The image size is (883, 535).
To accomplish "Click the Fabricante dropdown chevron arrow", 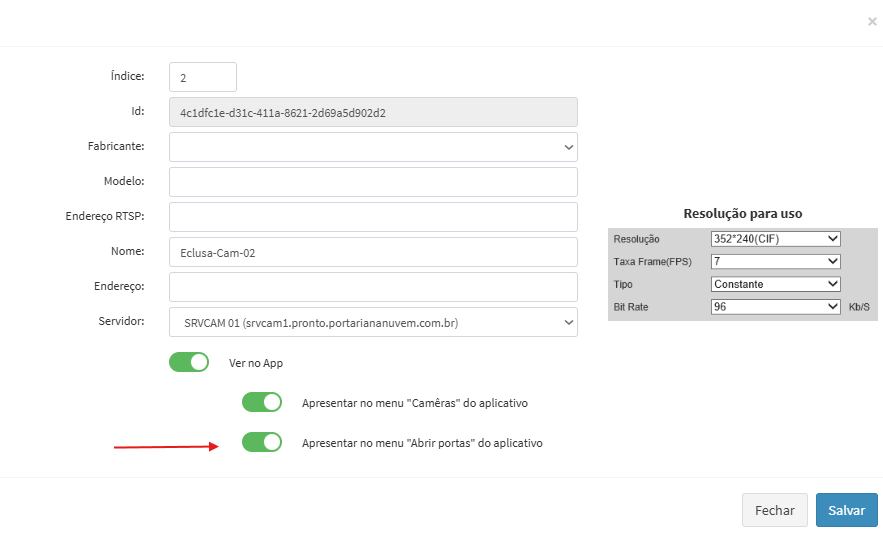I will 568,147.
